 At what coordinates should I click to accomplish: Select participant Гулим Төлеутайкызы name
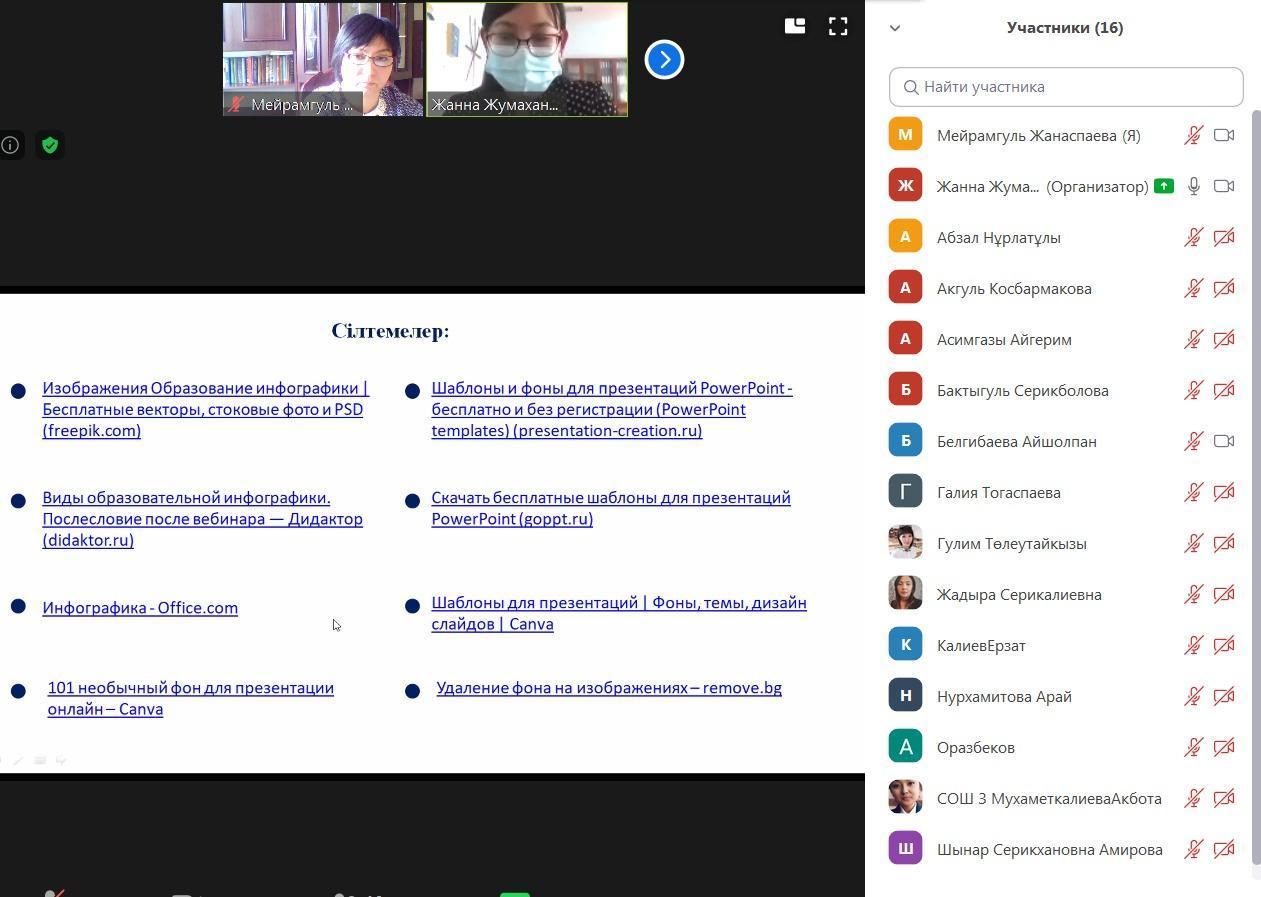point(1012,543)
